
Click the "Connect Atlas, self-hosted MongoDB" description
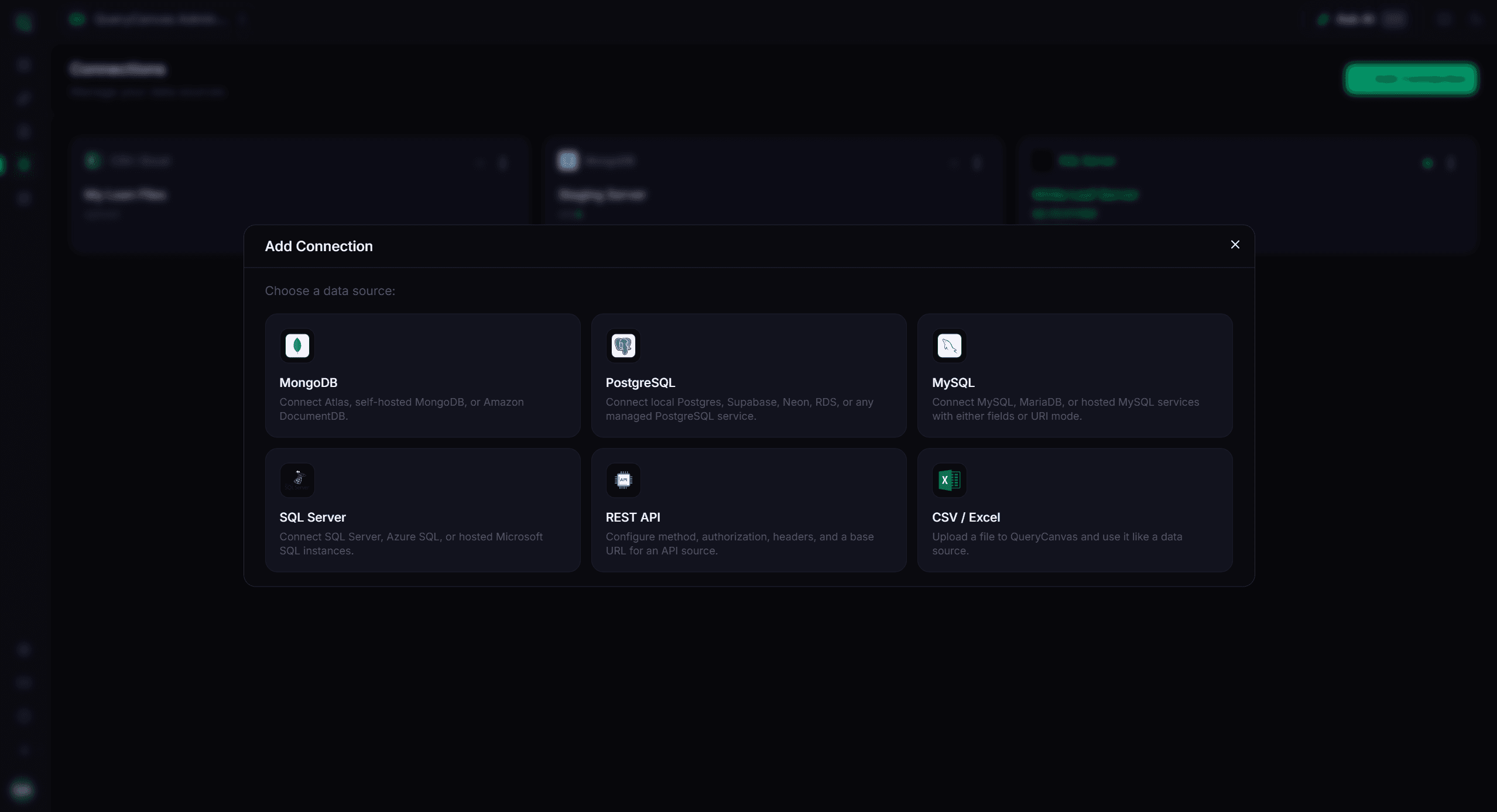[401, 409]
